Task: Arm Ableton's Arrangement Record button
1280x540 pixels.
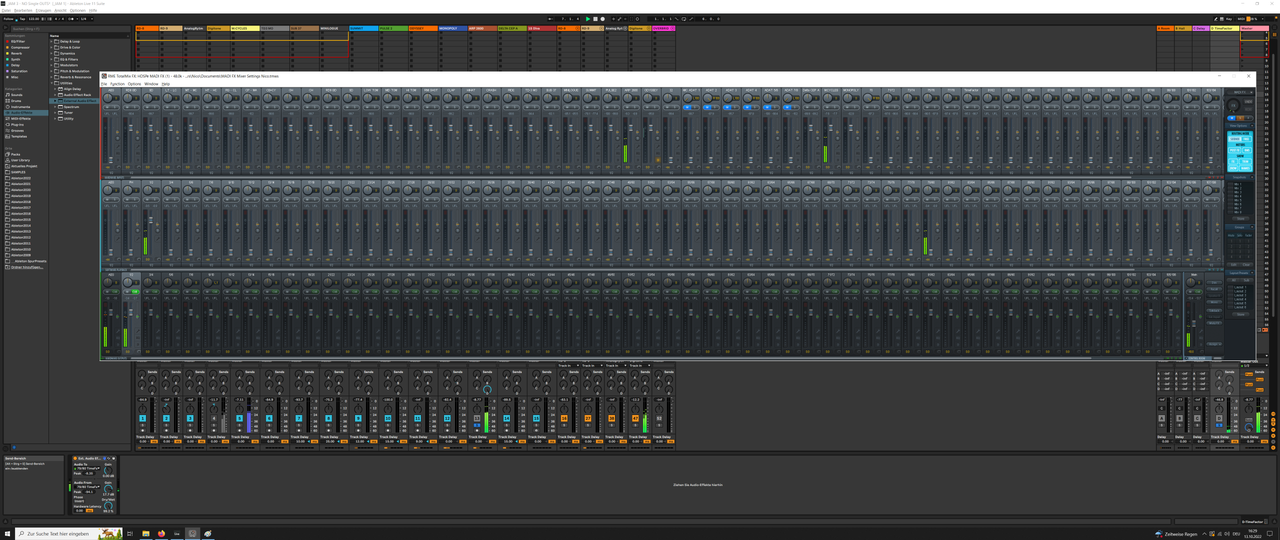Action: (602, 19)
